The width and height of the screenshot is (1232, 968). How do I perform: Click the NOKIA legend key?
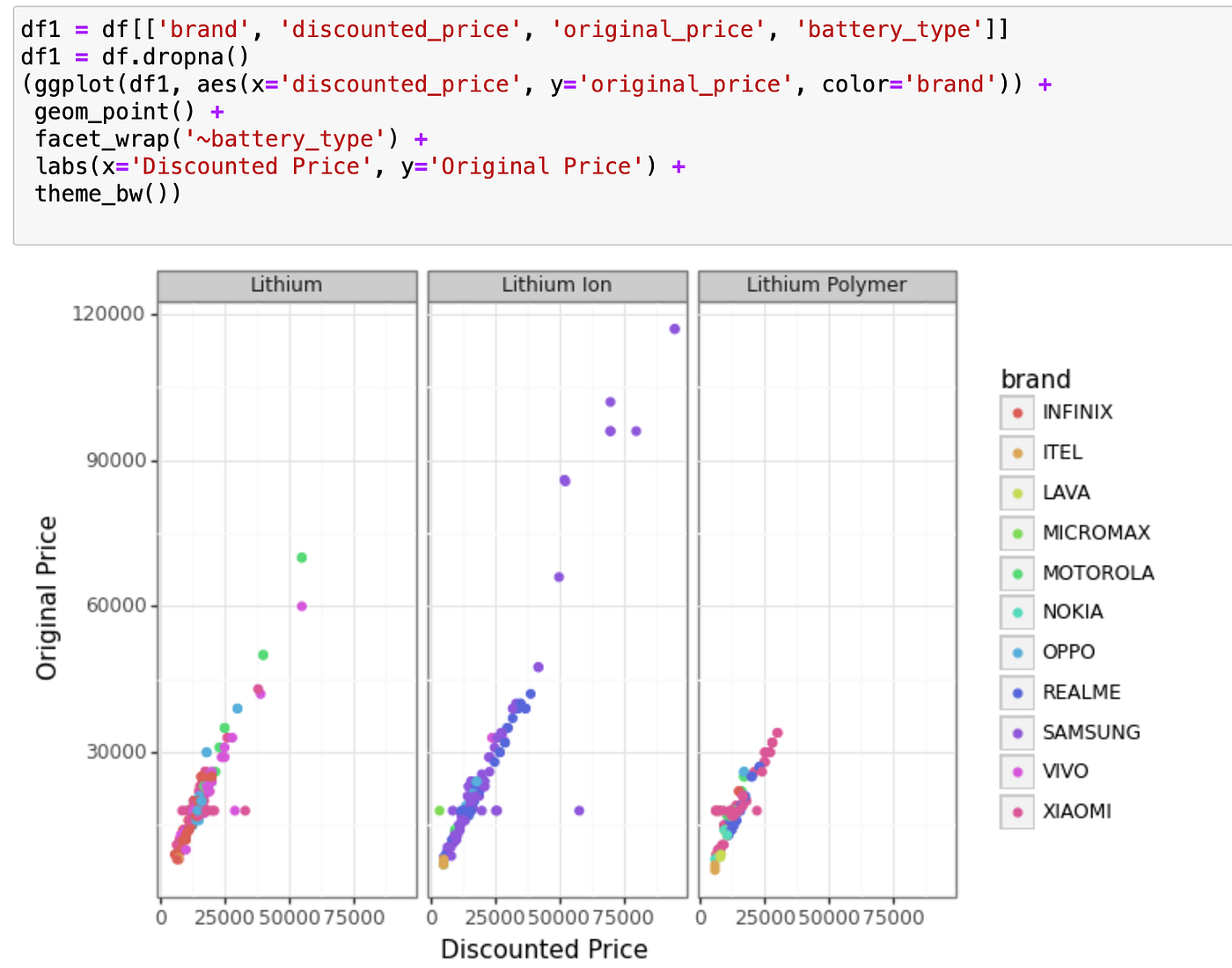(x=1017, y=612)
